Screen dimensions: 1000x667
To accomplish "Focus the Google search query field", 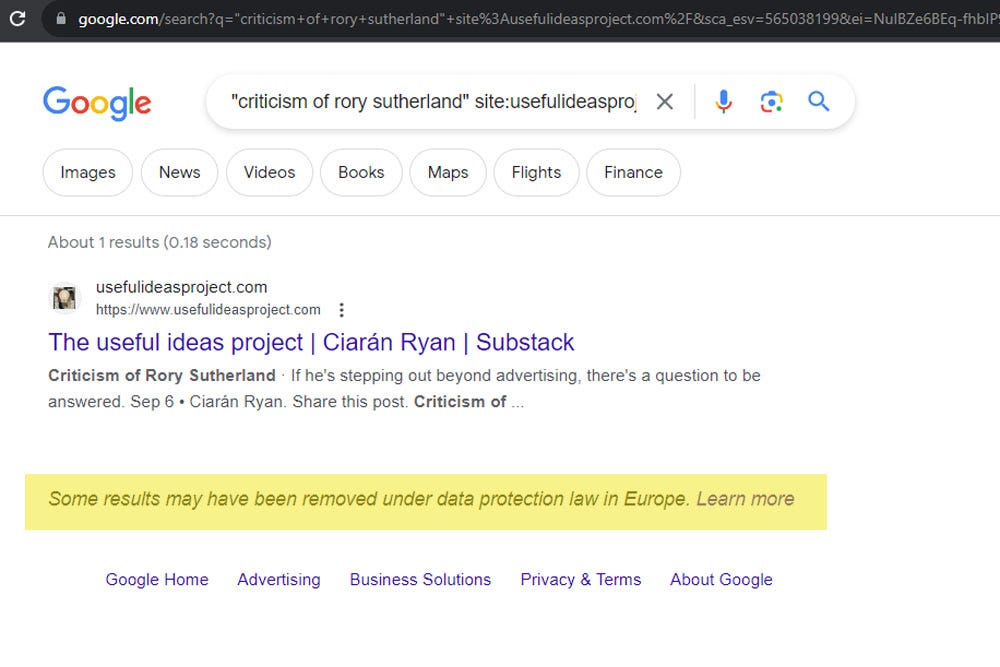I will tap(434, 101).
